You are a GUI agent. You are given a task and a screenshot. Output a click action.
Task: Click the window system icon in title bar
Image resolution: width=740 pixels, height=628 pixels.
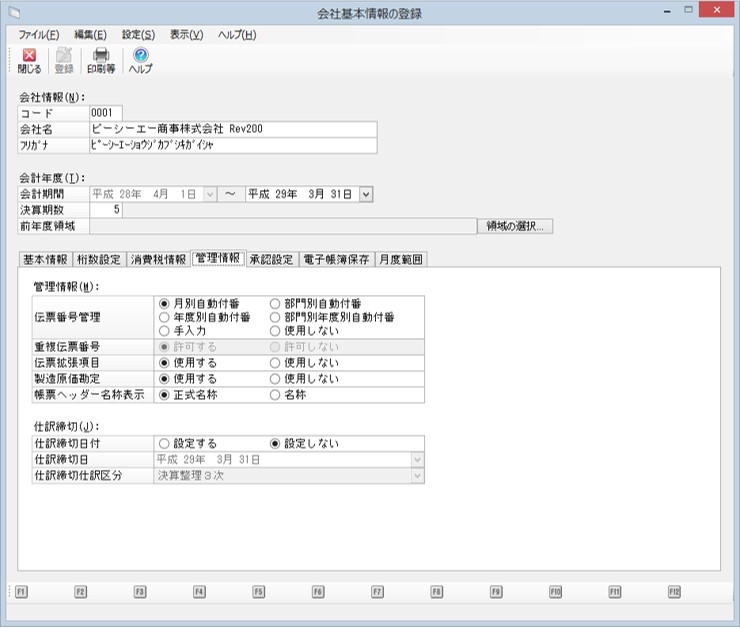pyautogui.click(x=14, y=13)
